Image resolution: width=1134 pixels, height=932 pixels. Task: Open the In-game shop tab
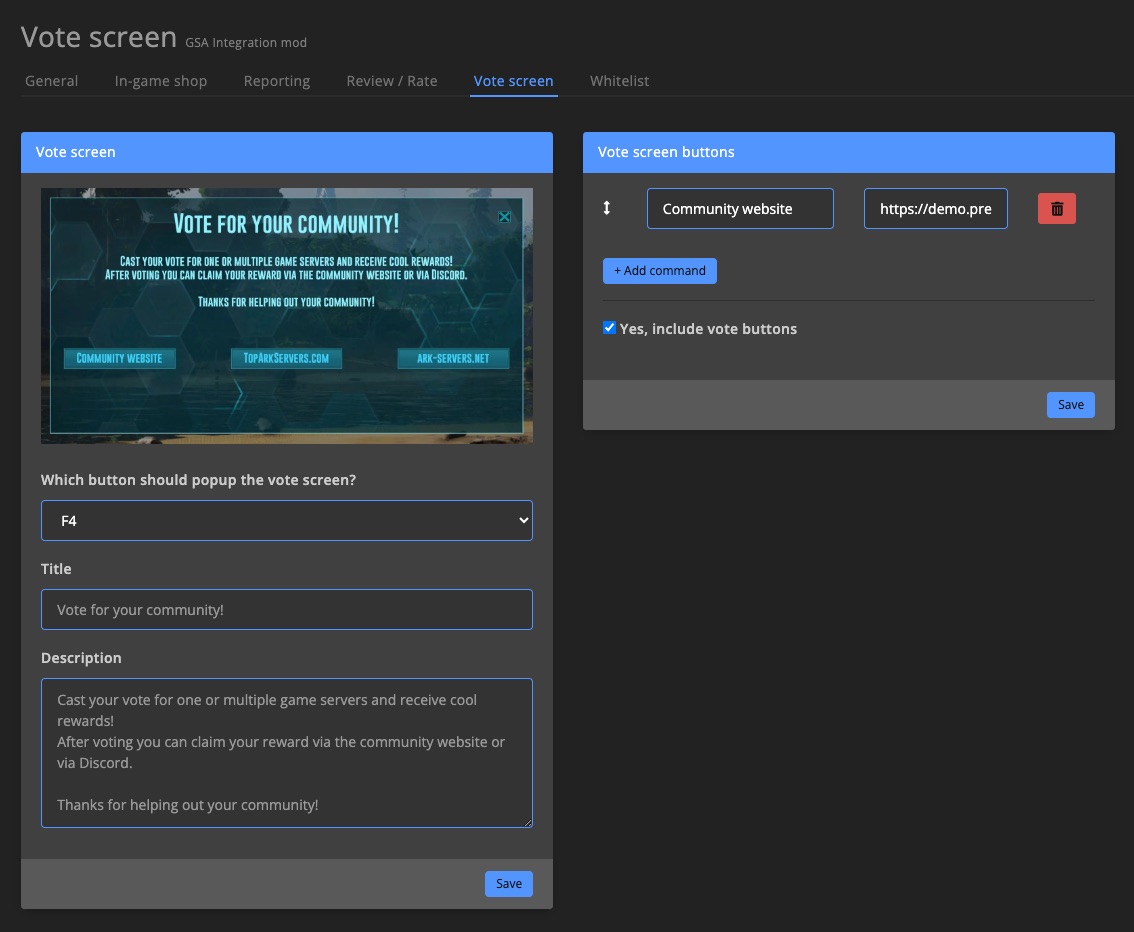(160, 81)
